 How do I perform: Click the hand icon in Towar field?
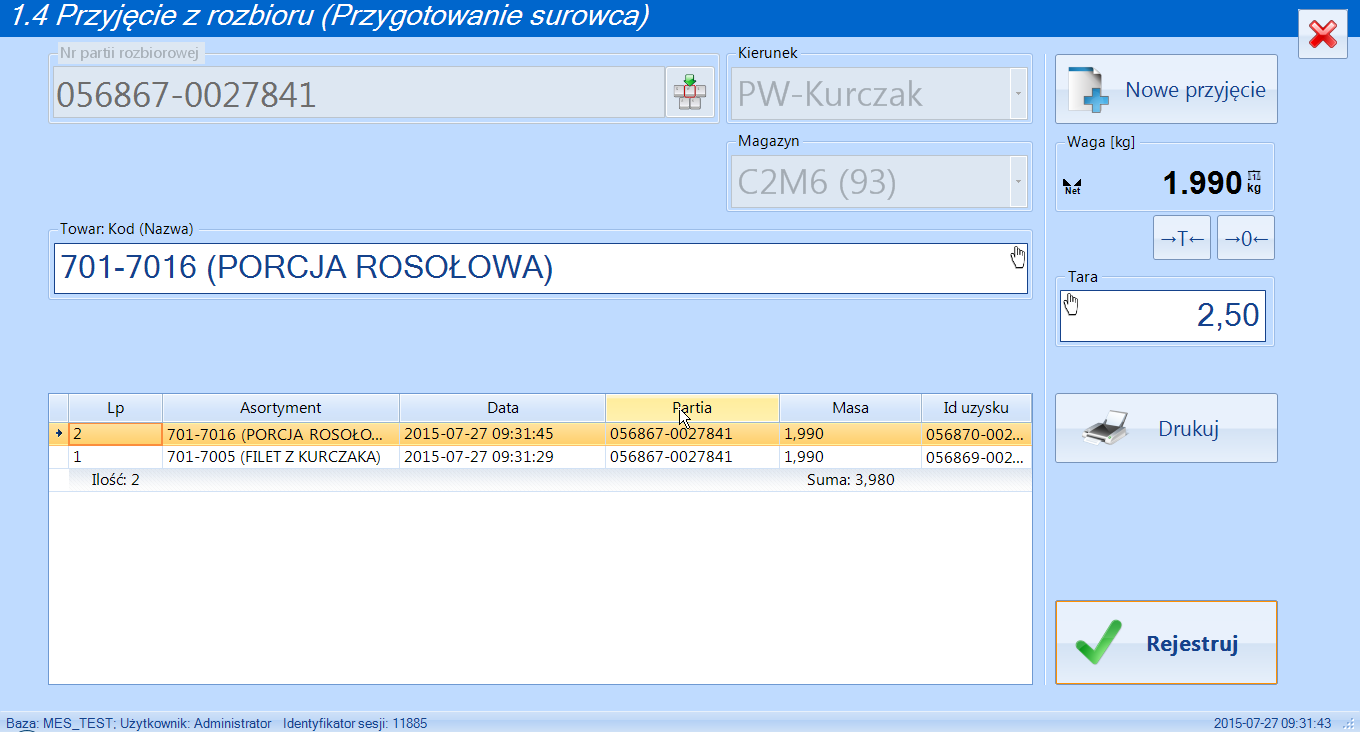click(1018, 258)
